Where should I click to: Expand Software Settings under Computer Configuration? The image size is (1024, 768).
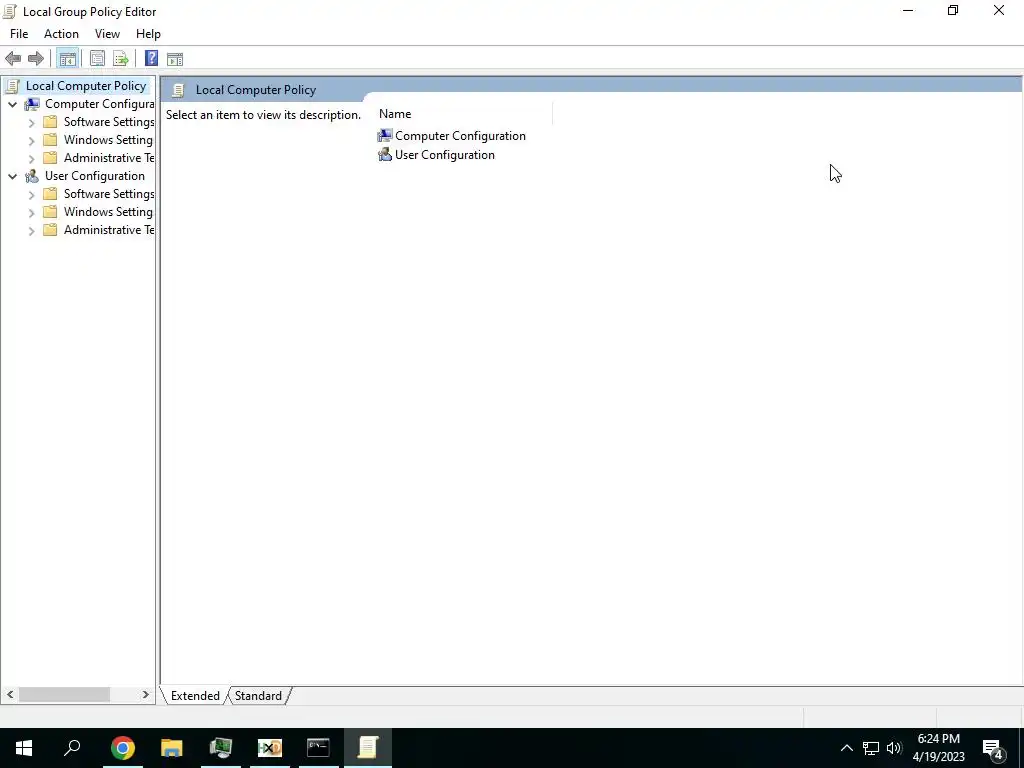(31, 123)
